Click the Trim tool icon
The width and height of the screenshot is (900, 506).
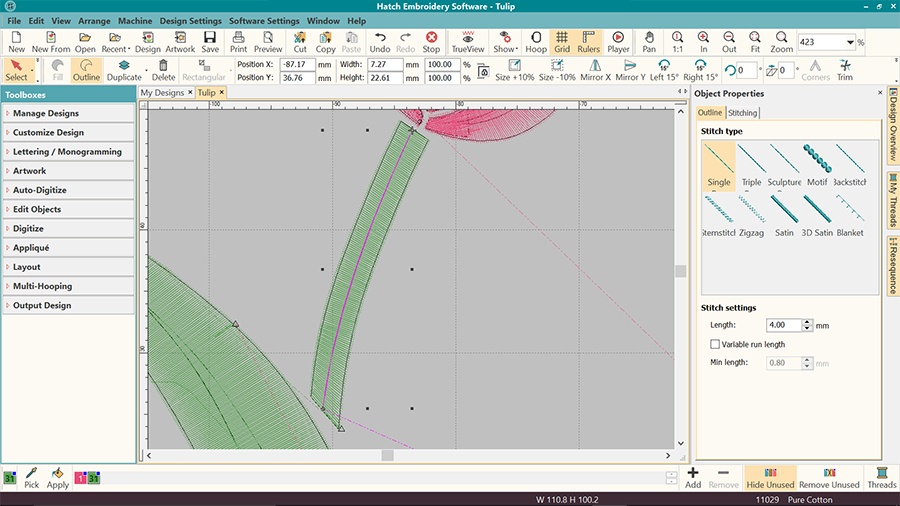845,70
